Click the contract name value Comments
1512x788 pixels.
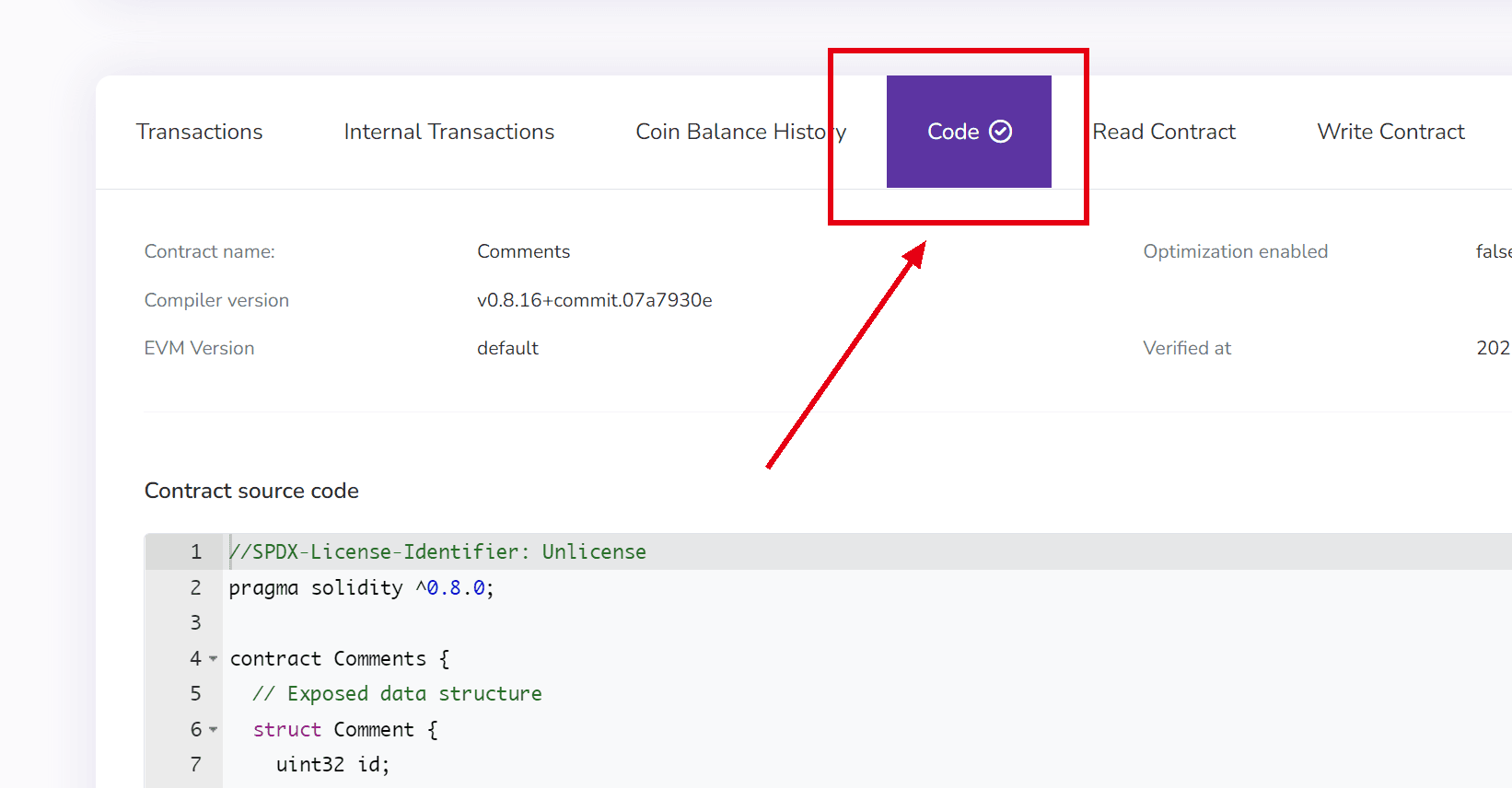tap(523, 251)
